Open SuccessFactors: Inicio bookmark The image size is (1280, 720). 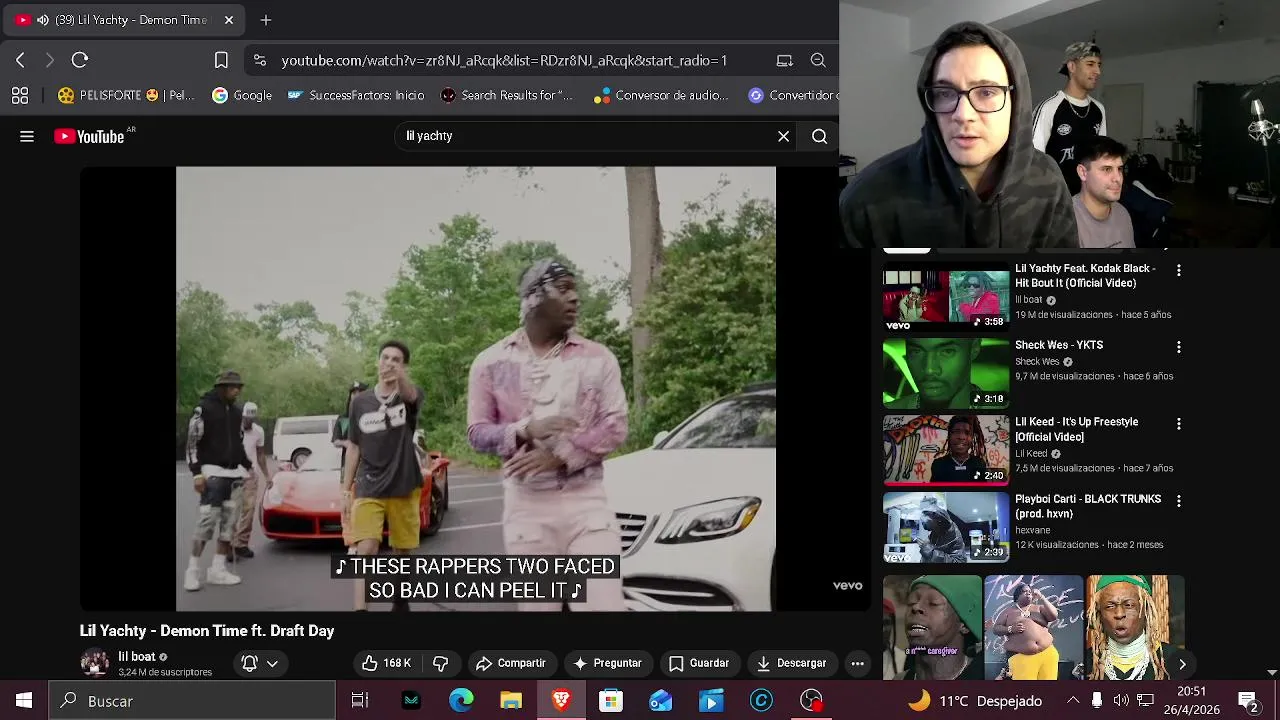356,95
